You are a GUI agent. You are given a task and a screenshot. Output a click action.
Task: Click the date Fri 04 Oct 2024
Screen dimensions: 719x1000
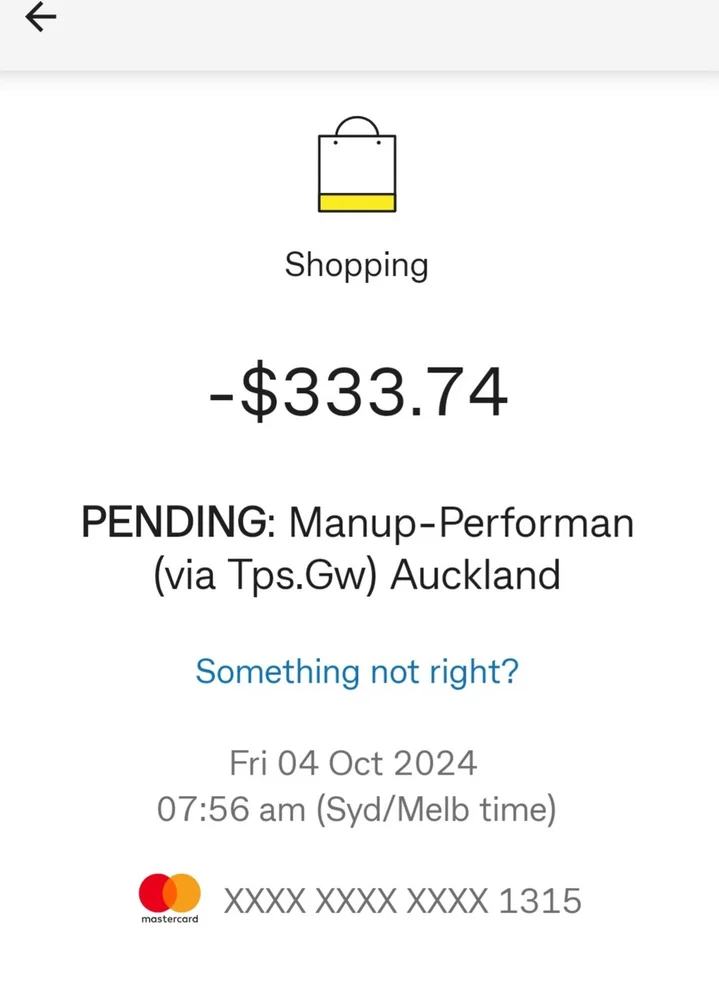(x=353, y=763)
